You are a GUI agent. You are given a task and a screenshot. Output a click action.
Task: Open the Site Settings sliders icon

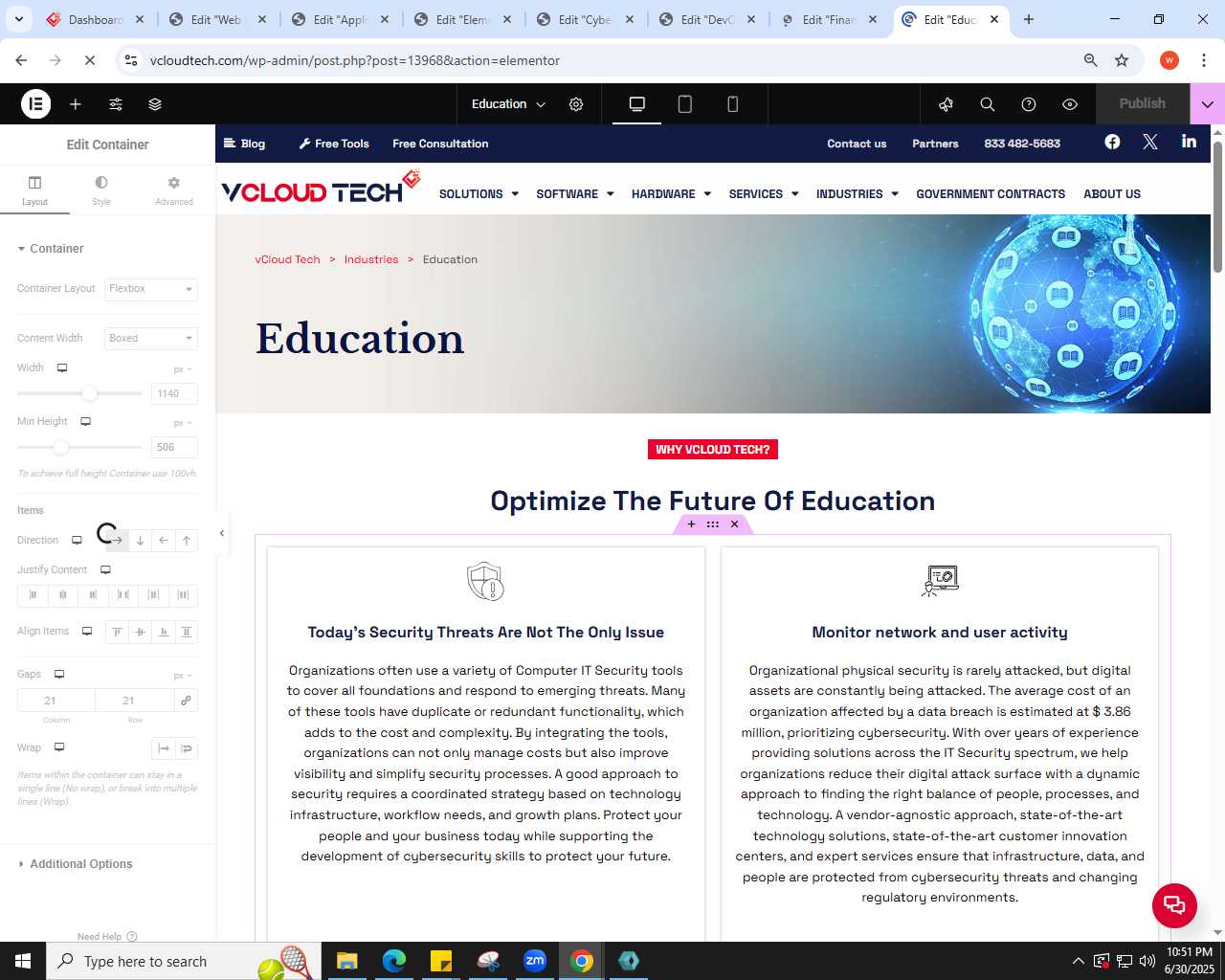(116, 104)
